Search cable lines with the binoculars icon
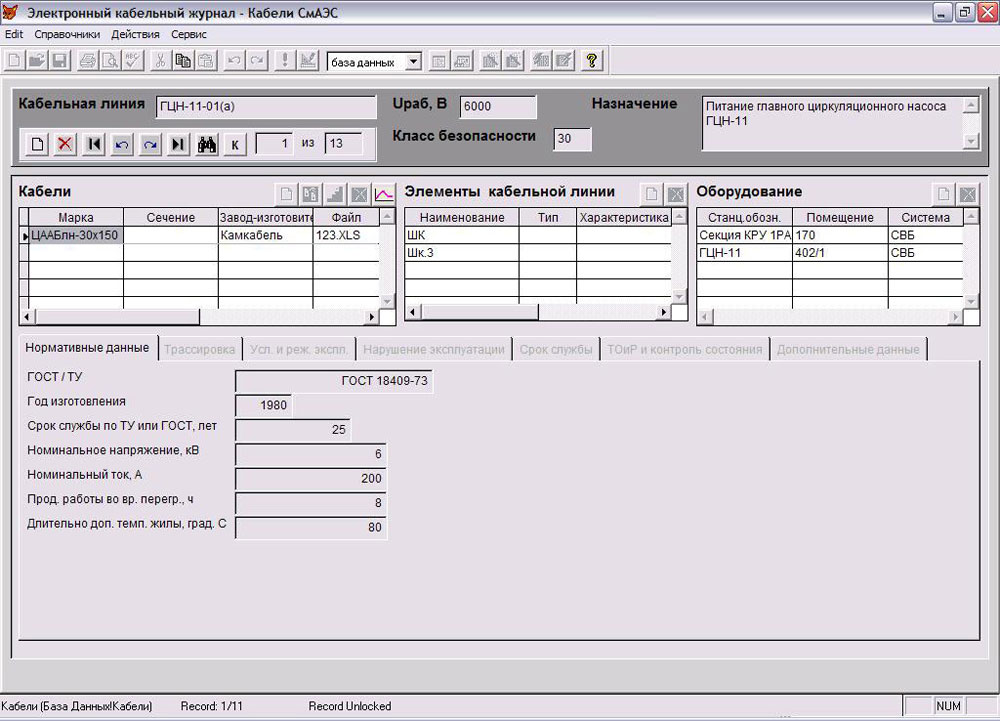Viewport: 1000px width, 721px height. tap(207, 144)
